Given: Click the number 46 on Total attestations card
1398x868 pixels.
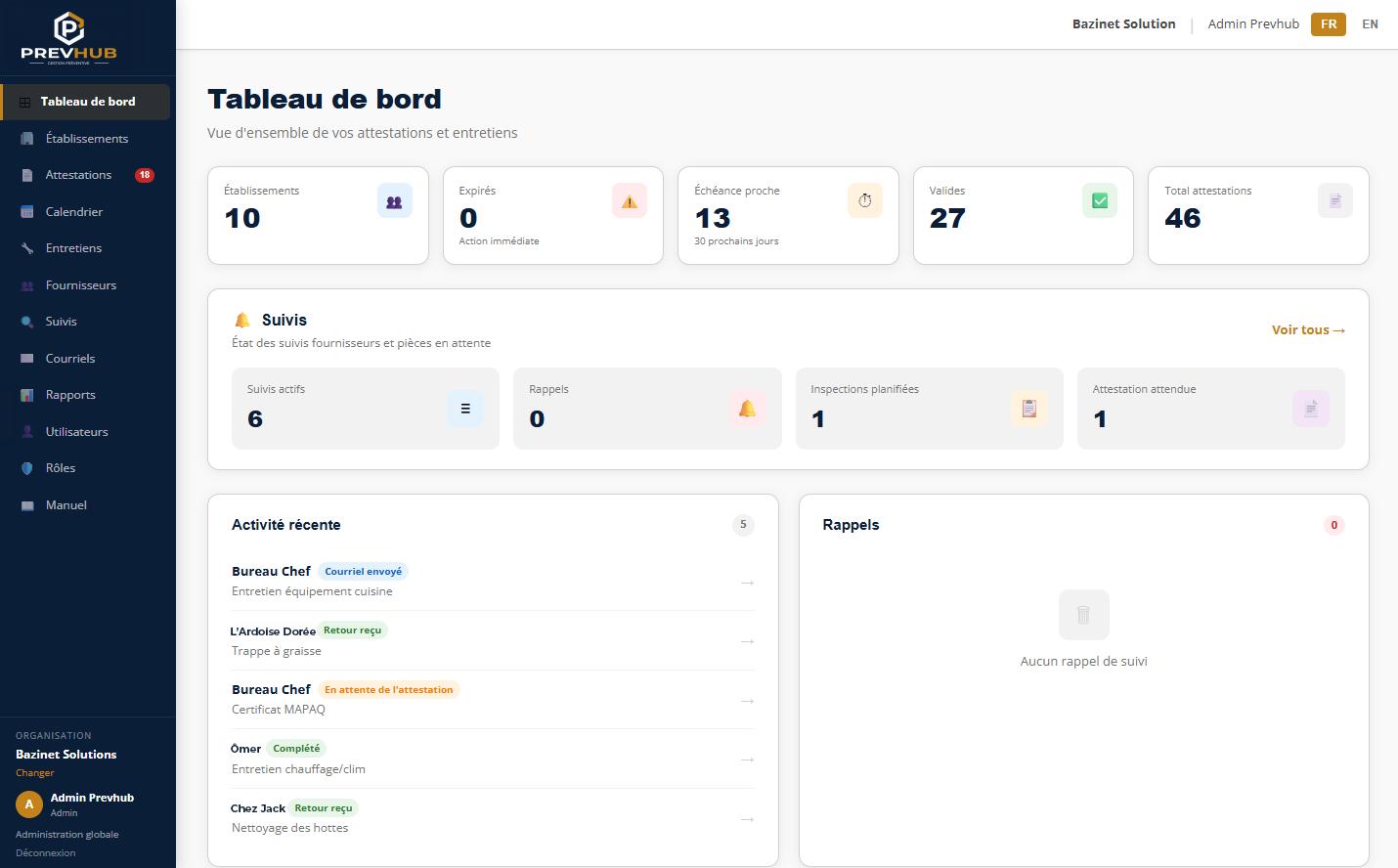Looking at the screenshot, I should coord(1183,218).
